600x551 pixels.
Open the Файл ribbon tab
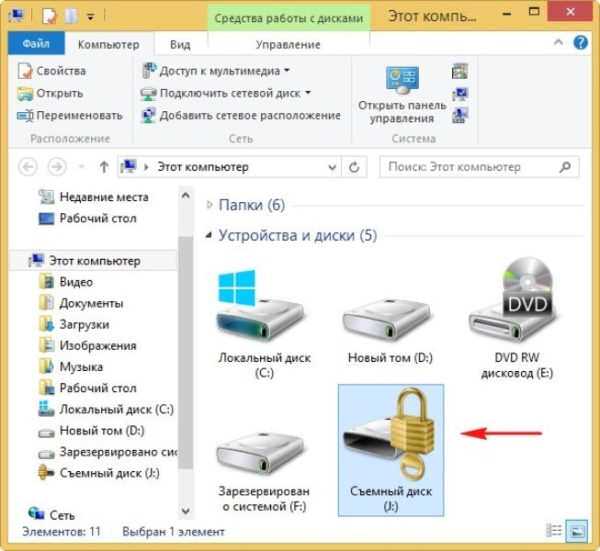point(36,44)
